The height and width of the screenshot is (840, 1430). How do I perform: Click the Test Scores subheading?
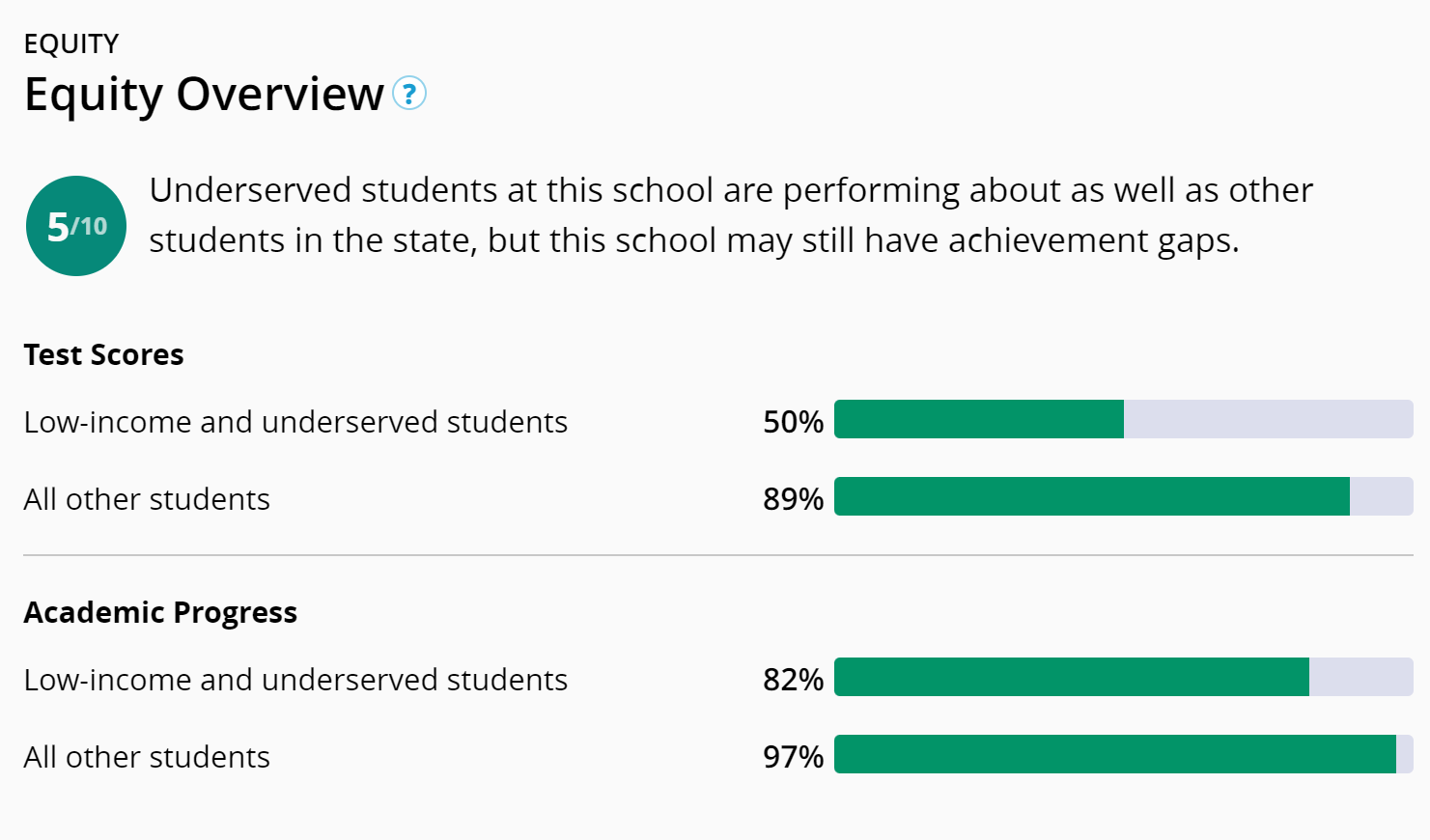coord(103,354)
